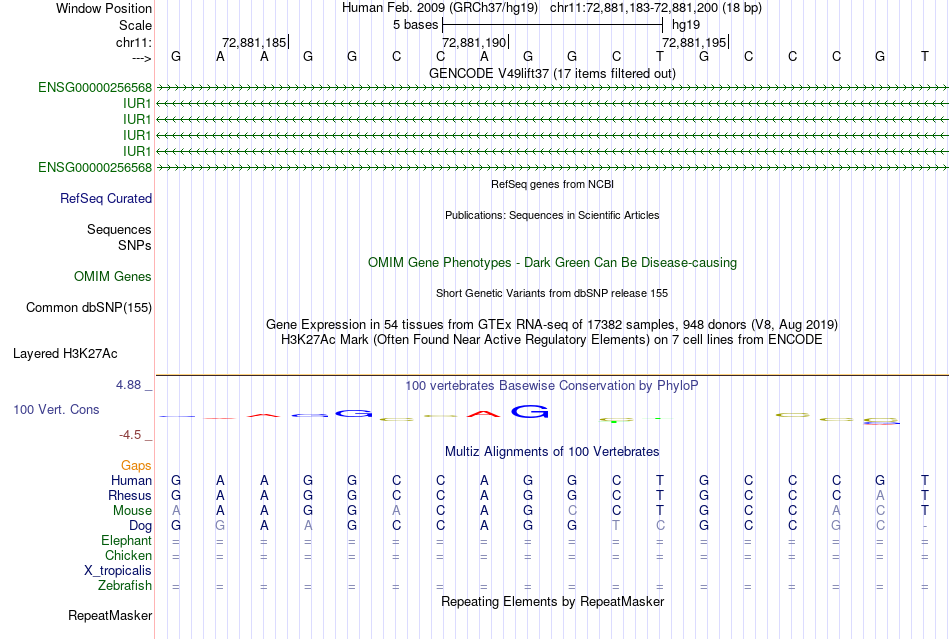Select the Zebrafish alignment row label

click(x=125, y=586)
